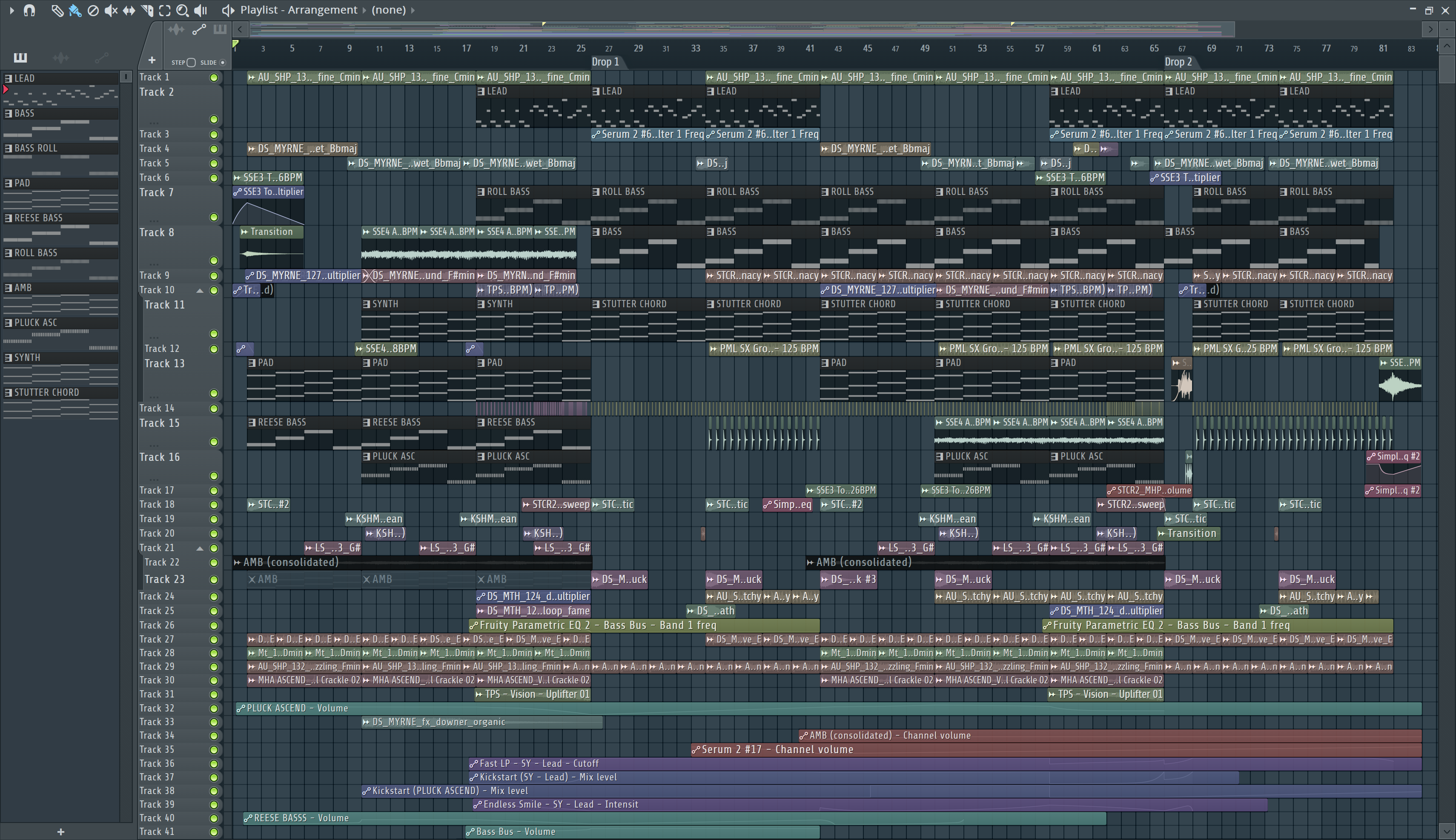Select the Delete tool
This screenshot has width=1456, height=840.
pyautogui.click(x=92, y=10)
